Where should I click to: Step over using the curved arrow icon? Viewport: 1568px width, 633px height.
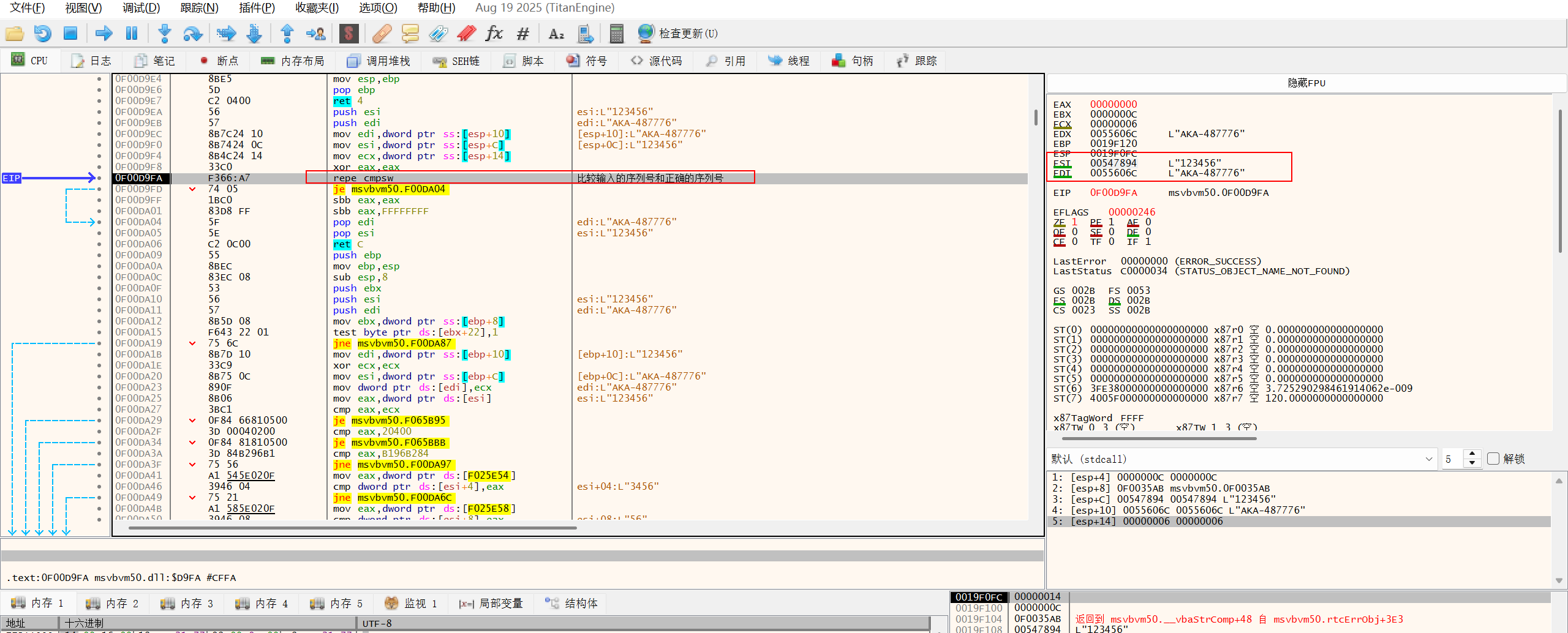193,34
